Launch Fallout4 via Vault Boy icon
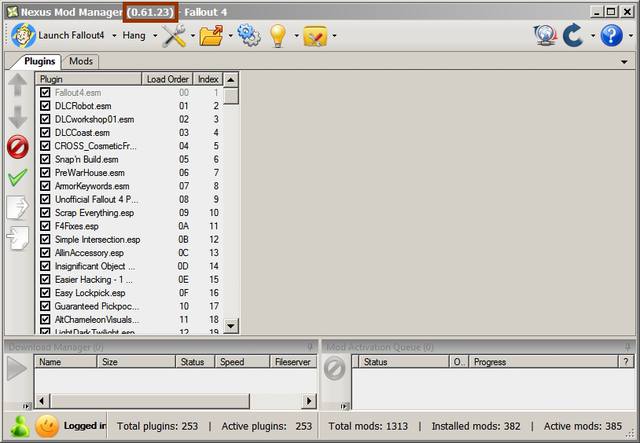The image size is (640, 443). click(x=23, y=36)
